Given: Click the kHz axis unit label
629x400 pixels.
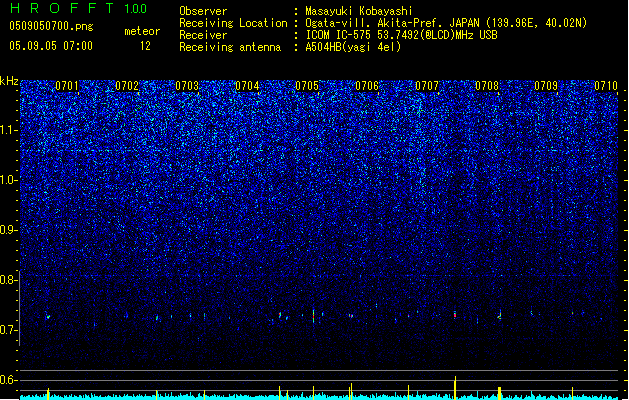Looking at the screenshot, I should click(x=9, y=81).
